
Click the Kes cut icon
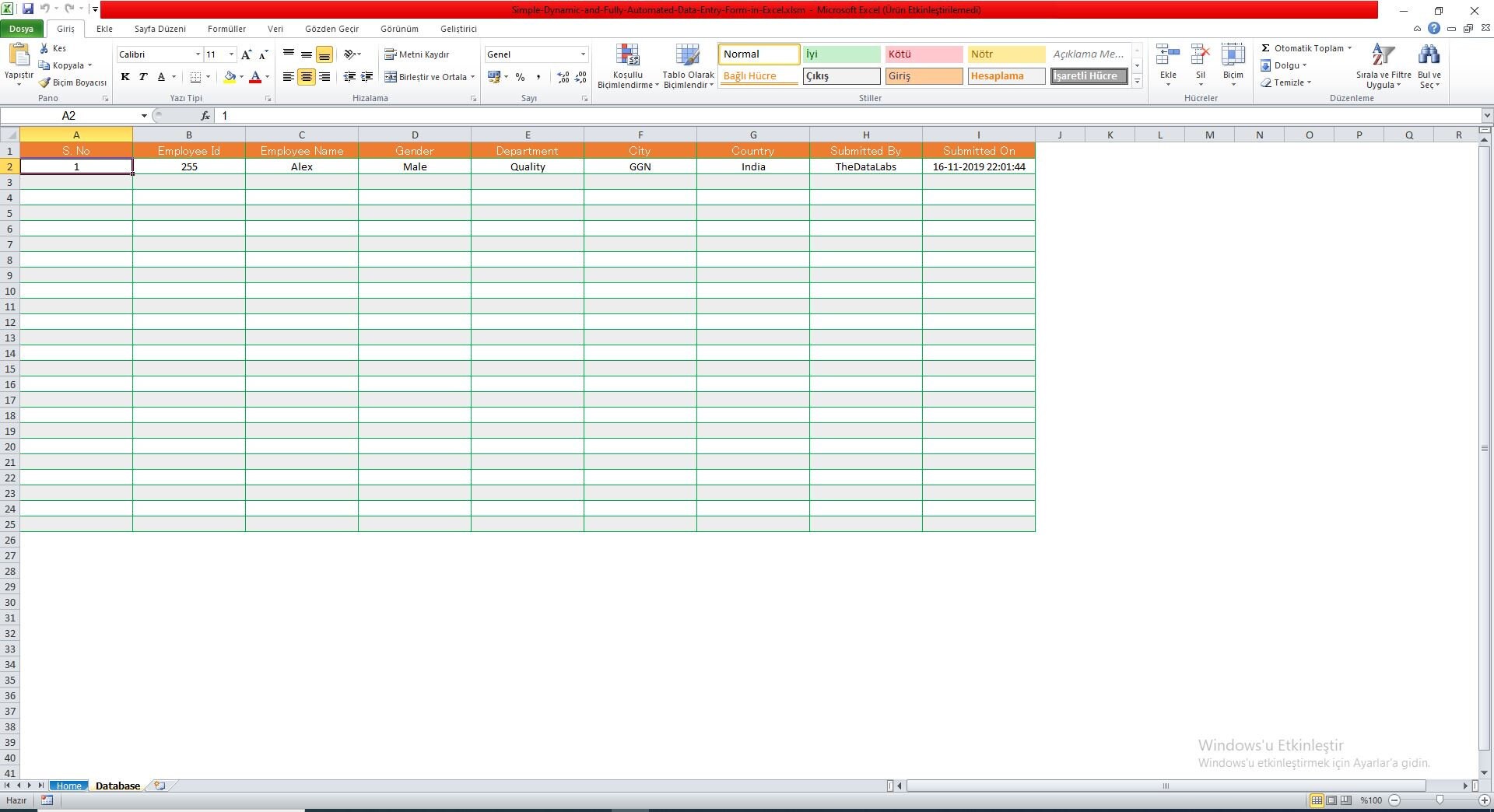pos(44,48)
